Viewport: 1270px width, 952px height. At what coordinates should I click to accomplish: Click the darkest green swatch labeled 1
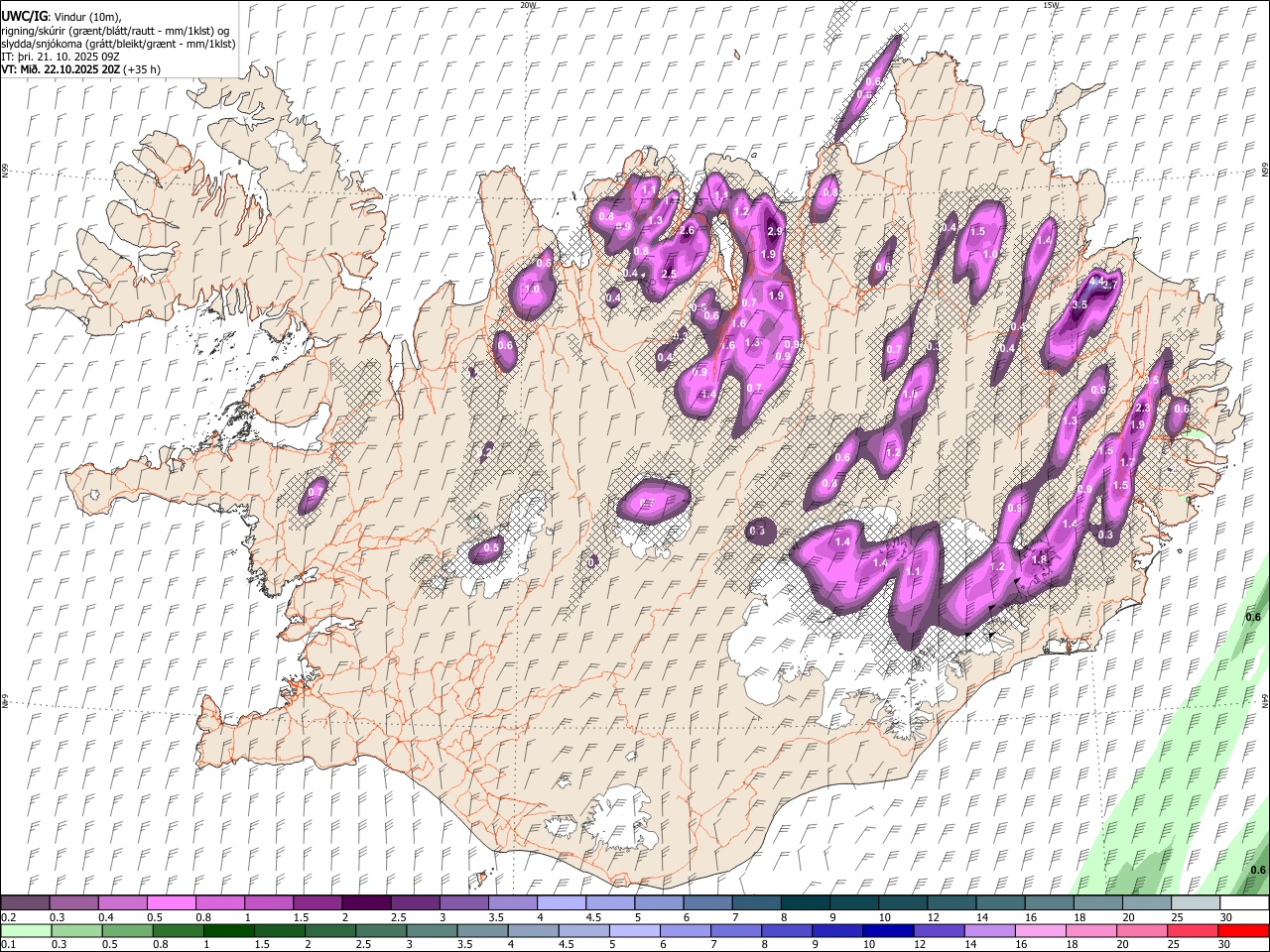(229, 931)
